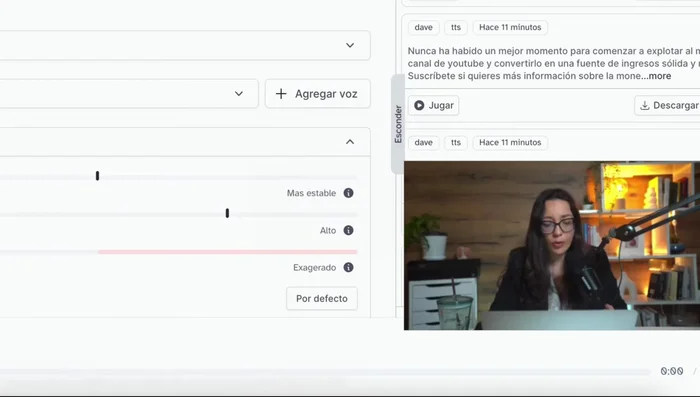Screen dimensions: 700x397
Task: Click the dave tag above the webcam video
Action: coord(423,142)
